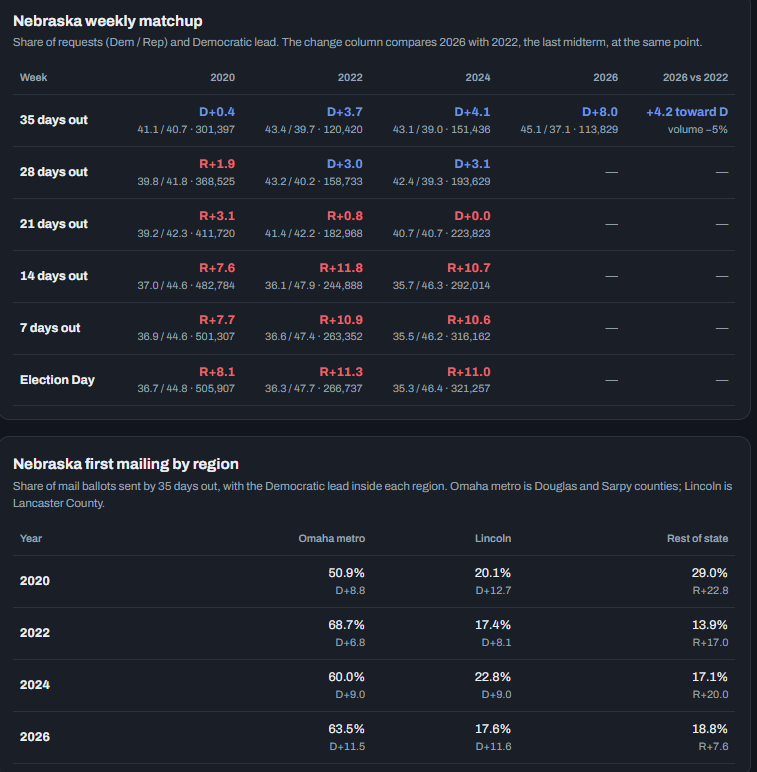The image size is (757, 772).
Task: Click the 'D+3.0' value
Action: point(345,164)
